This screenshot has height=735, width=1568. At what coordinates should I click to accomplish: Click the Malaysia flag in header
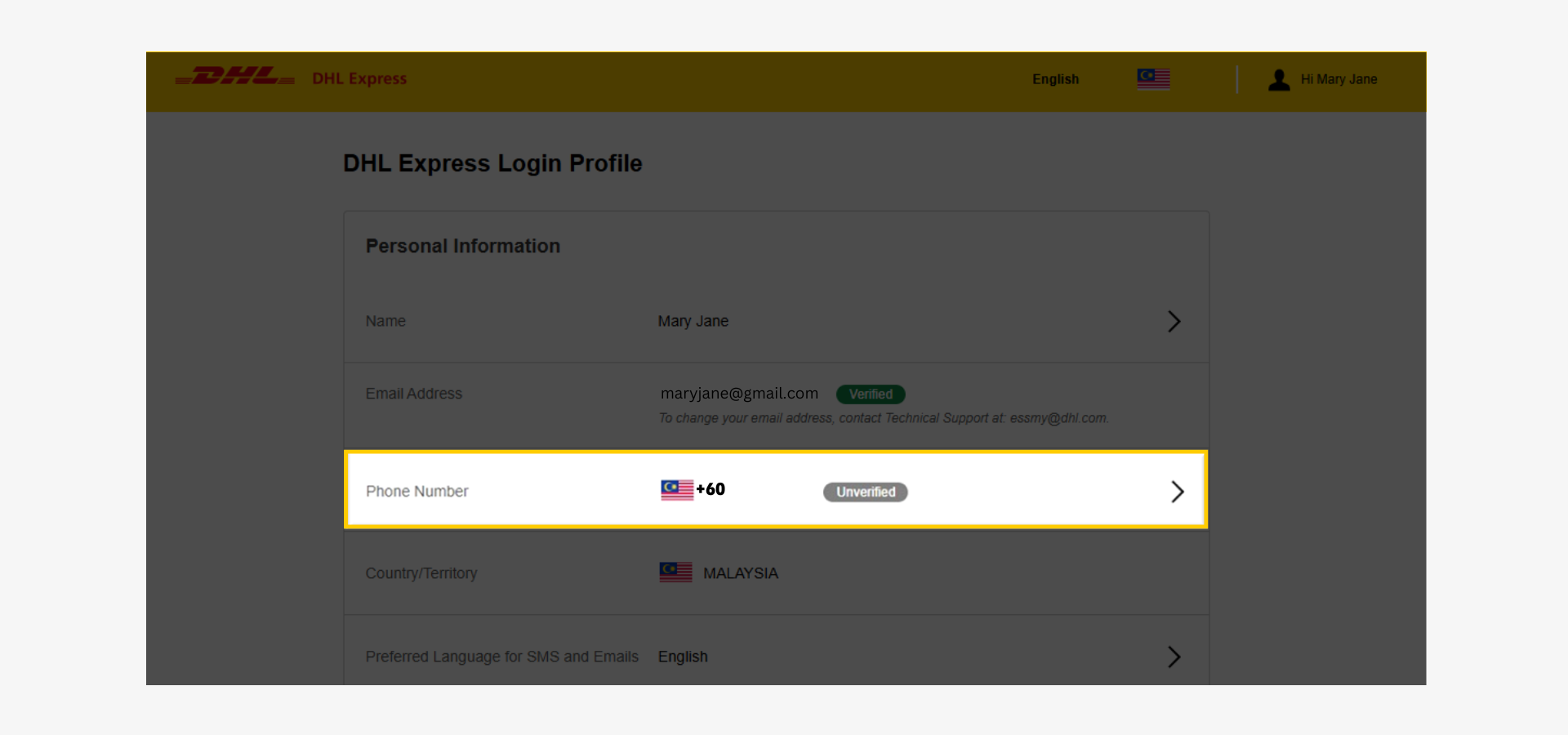(x=1153, y=78)
